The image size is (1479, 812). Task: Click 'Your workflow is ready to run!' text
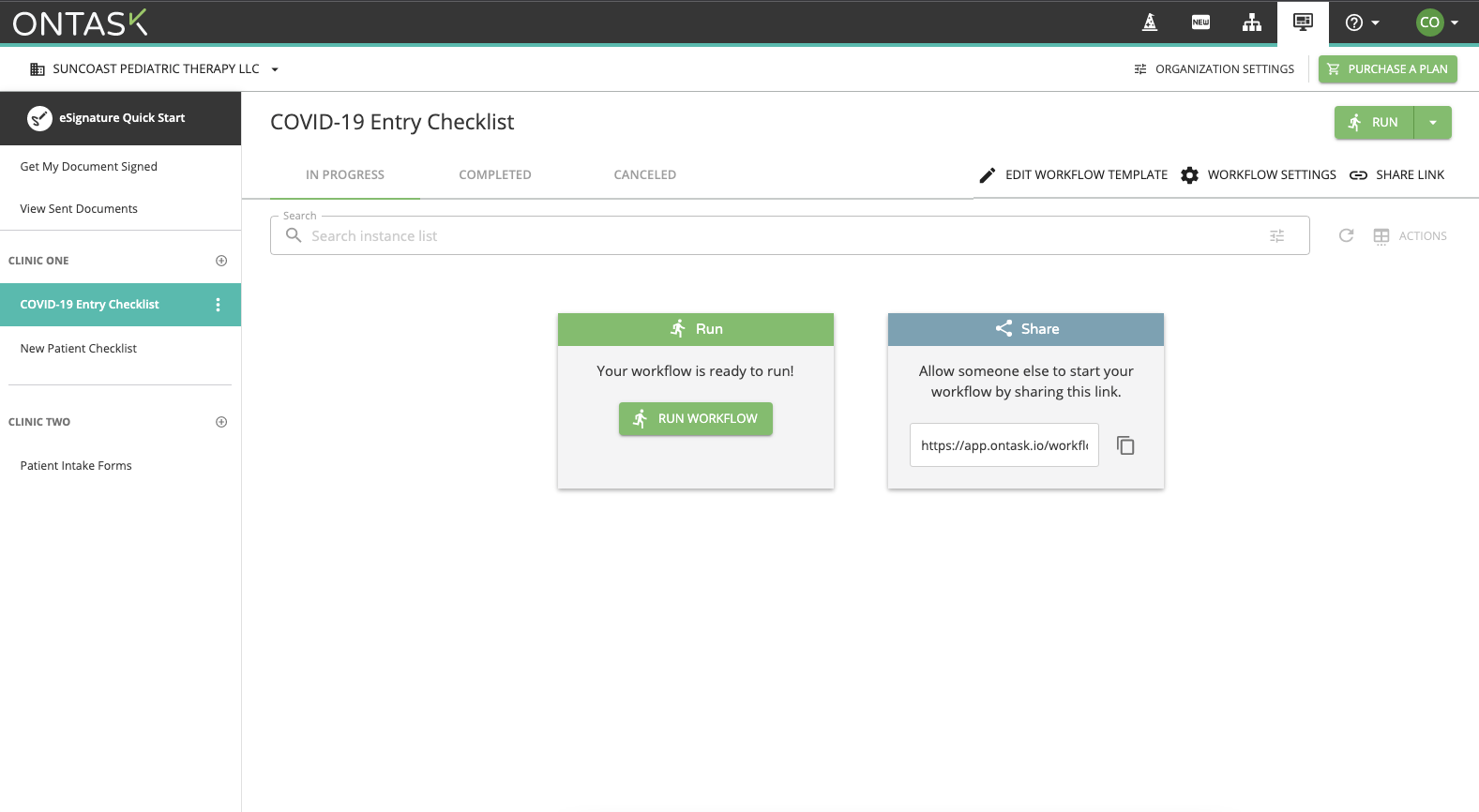click(x=696, y=371)
